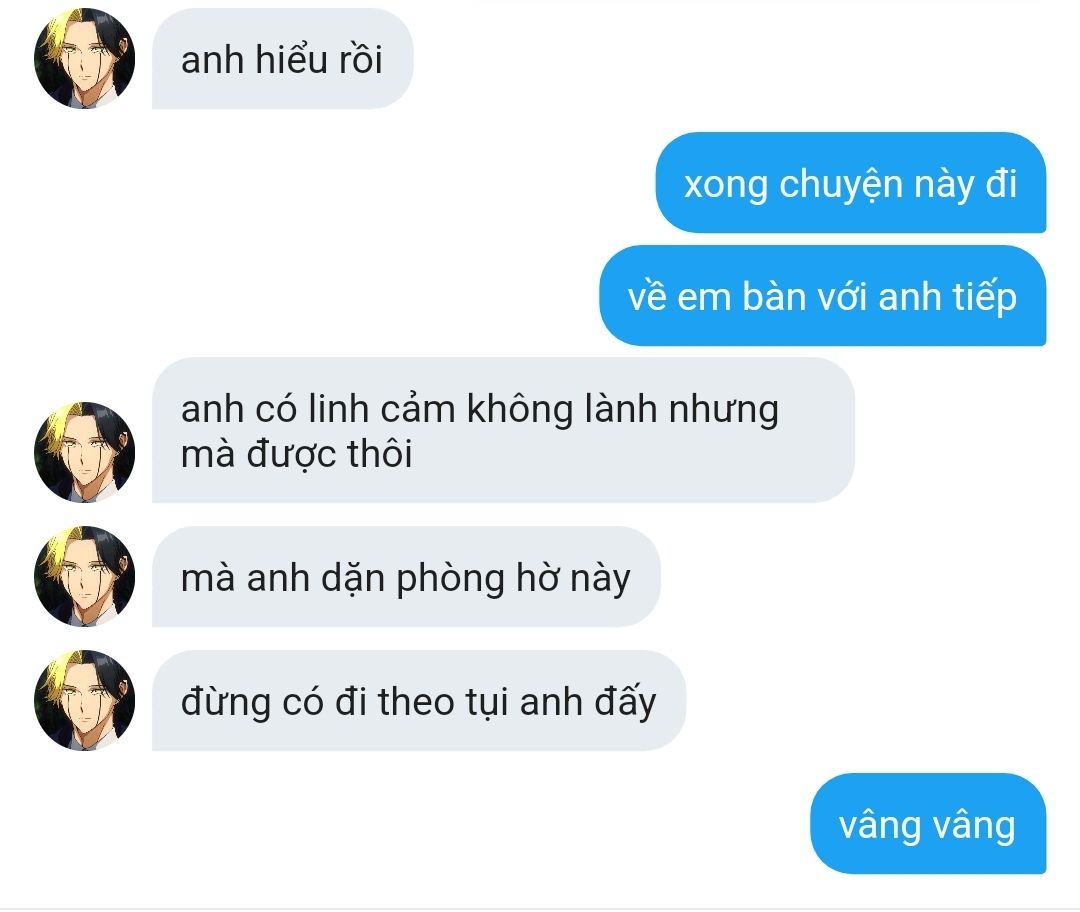Tap the 'mà anh dặn phòng hờ này' message
The width and height of the screenshot is (1080, 912).
(x=406, y=577)
